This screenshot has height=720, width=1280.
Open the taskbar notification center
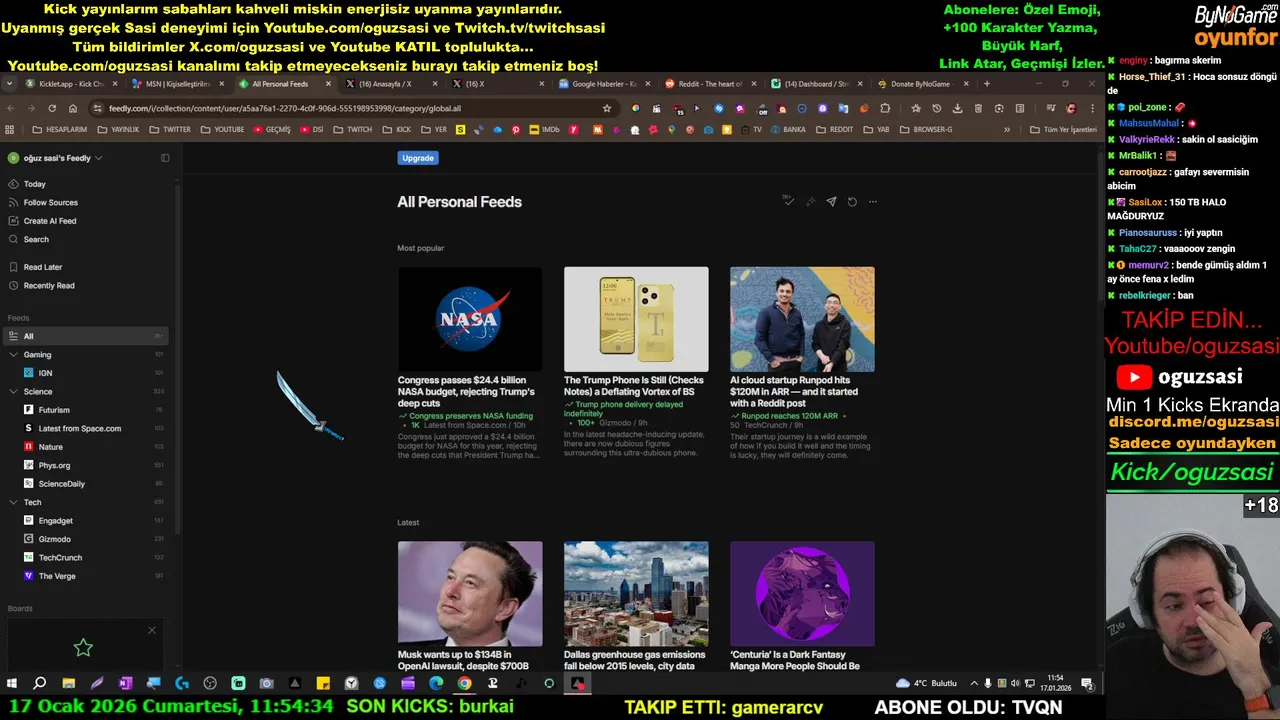click(1087, 684)
